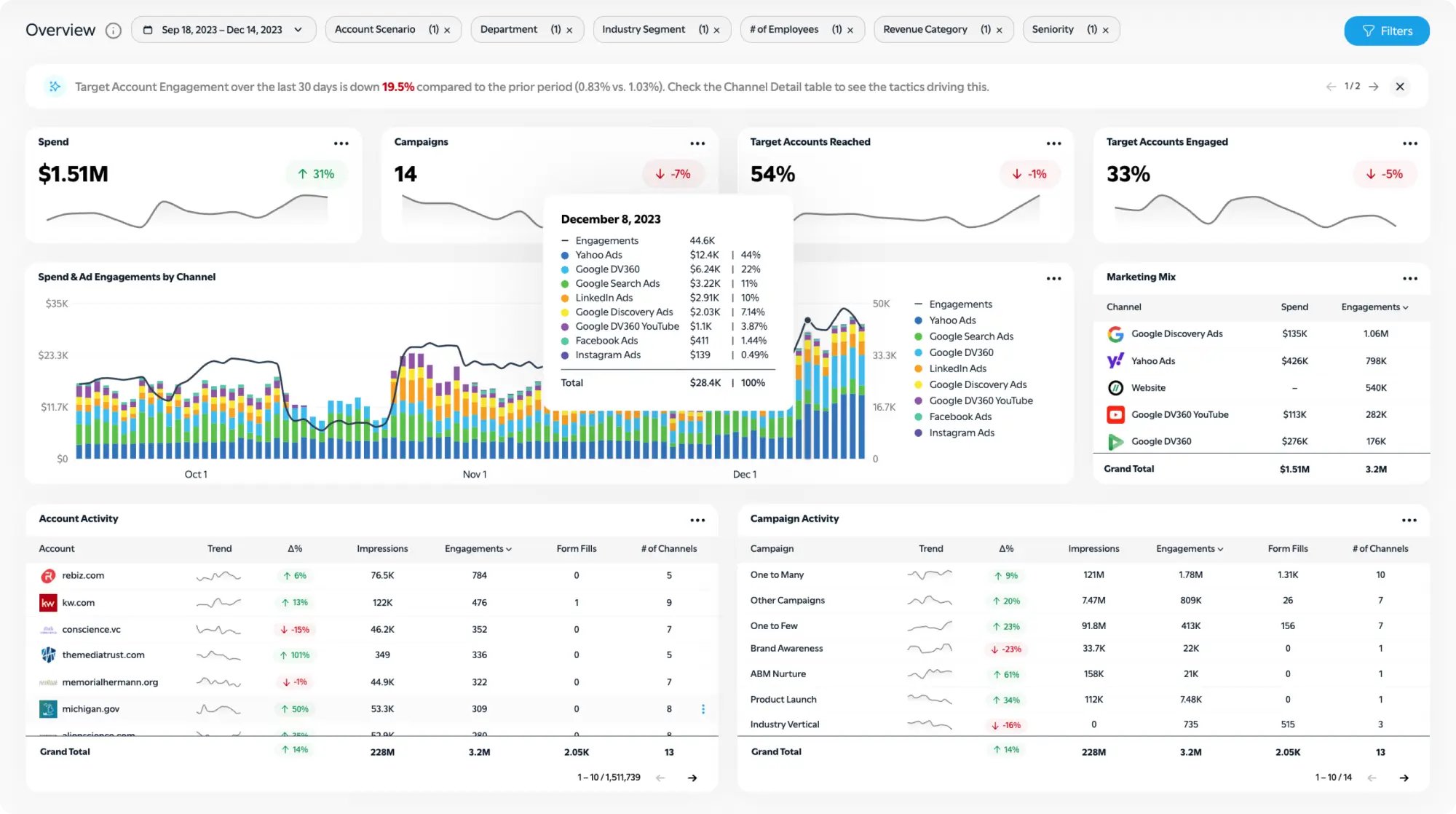Click the overflow menu icon for Spend
The image size is (1456, 814).
(x=341, y=143)
